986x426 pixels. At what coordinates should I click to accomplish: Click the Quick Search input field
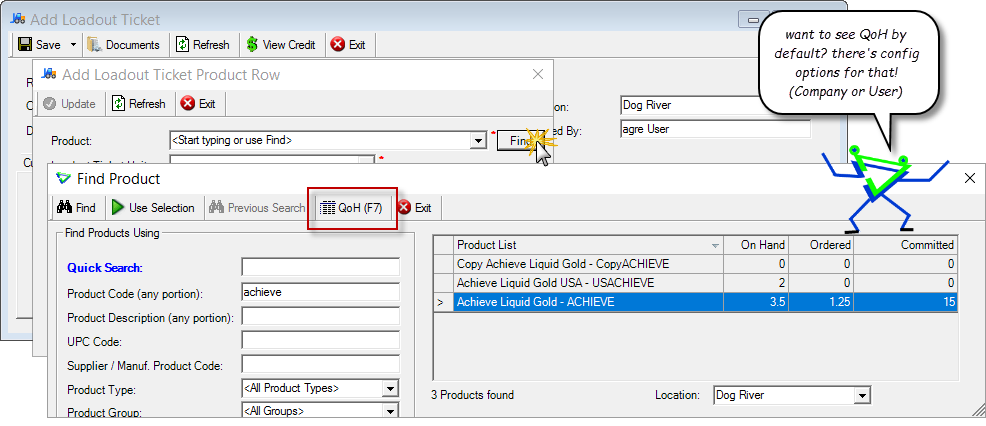[321, 267]
